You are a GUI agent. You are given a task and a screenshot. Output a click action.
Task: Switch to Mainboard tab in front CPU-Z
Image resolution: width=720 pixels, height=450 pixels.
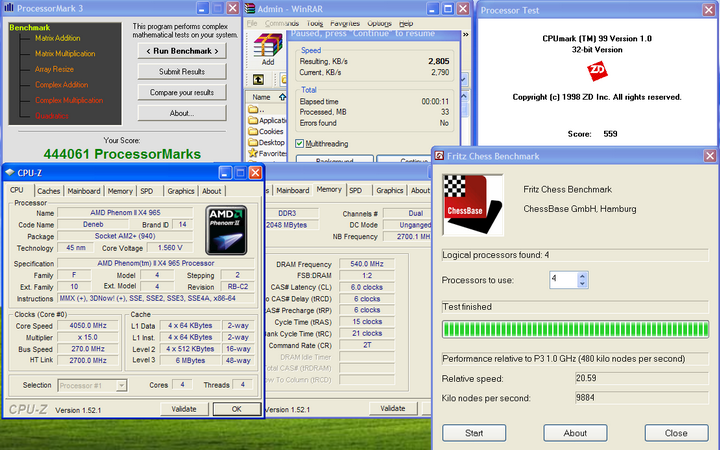[x=84, y=191]
